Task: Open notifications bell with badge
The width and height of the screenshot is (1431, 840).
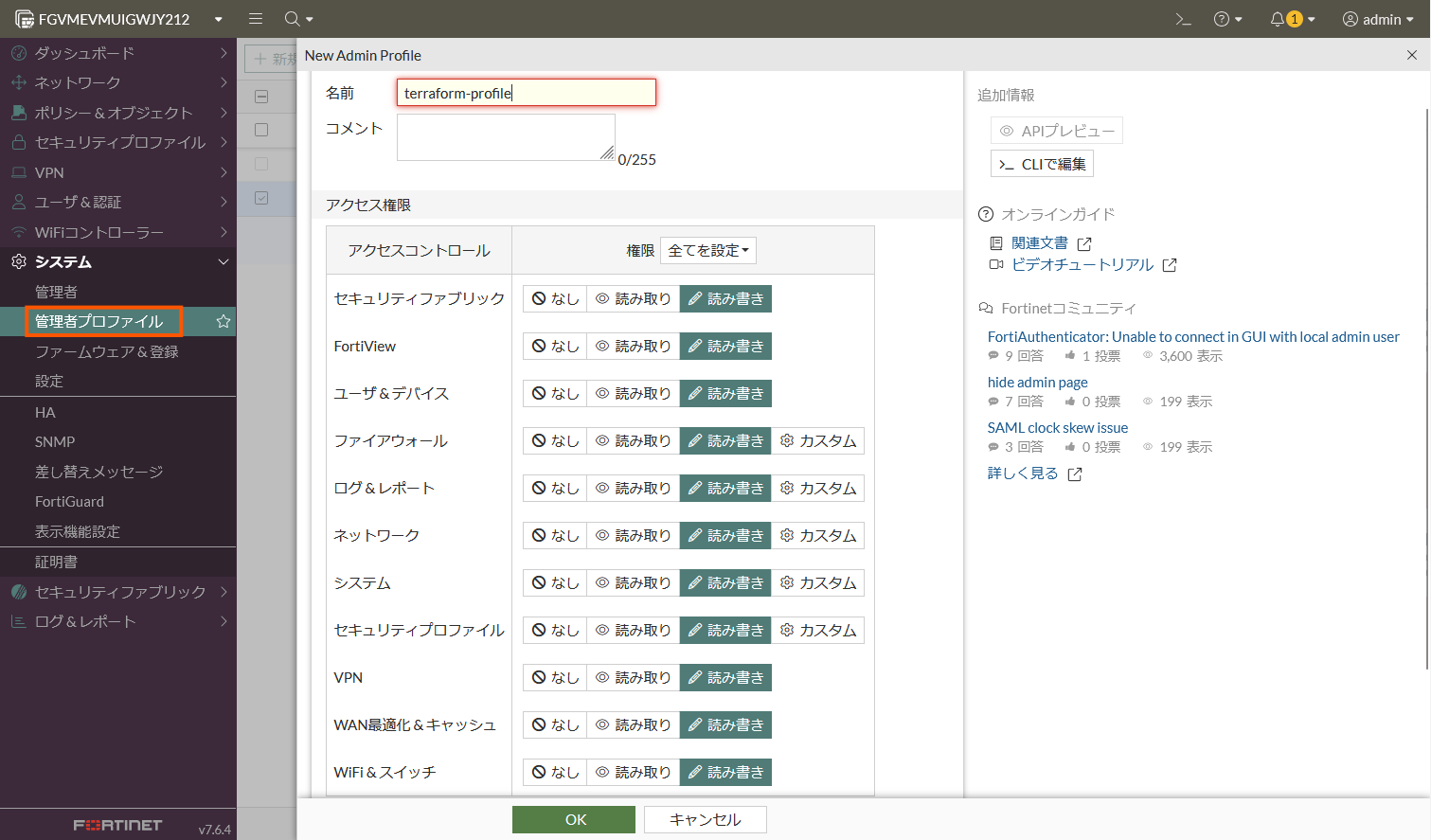Action: [1292, 19]
